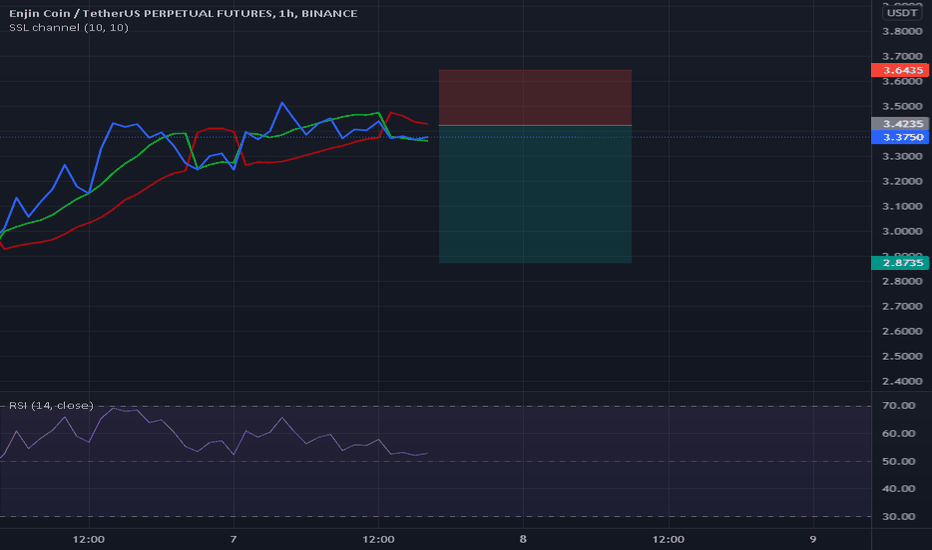Click the gray 3.4235 entry price label
The image size is (932, 550).
[900, 124]
